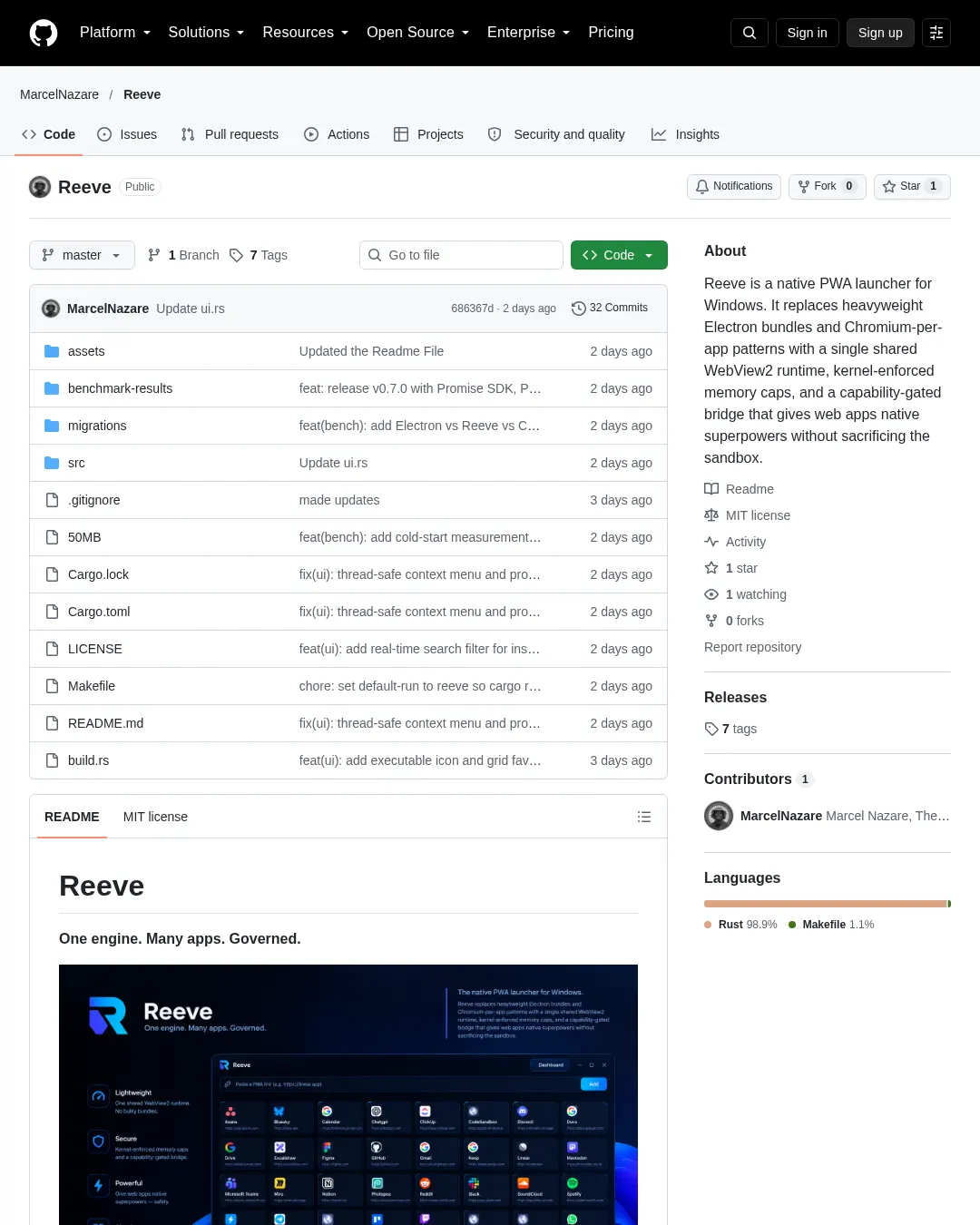The image size is (980, 1225).
Task: Open the 1 Branch link
Action: coord(183,255)
